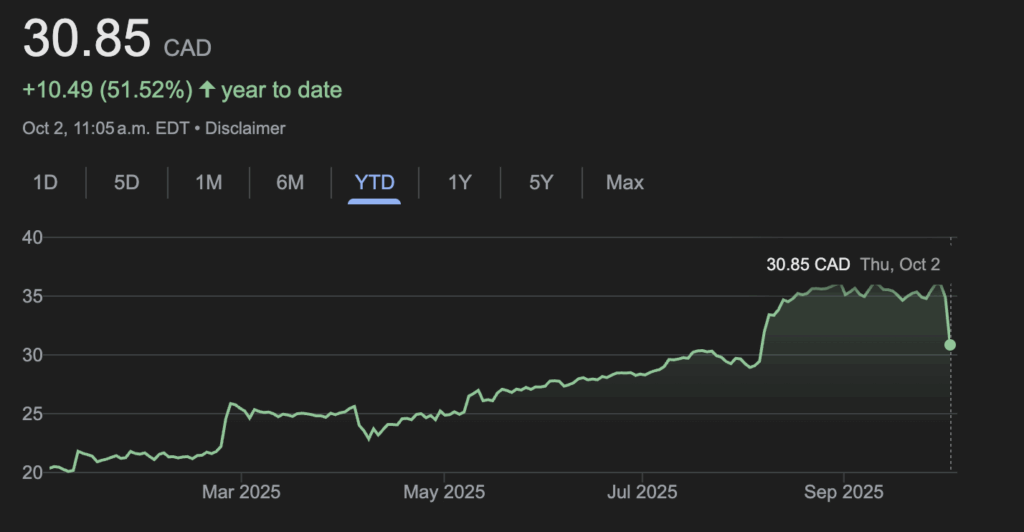Open the Disclaimer link

tap(246, 128)
